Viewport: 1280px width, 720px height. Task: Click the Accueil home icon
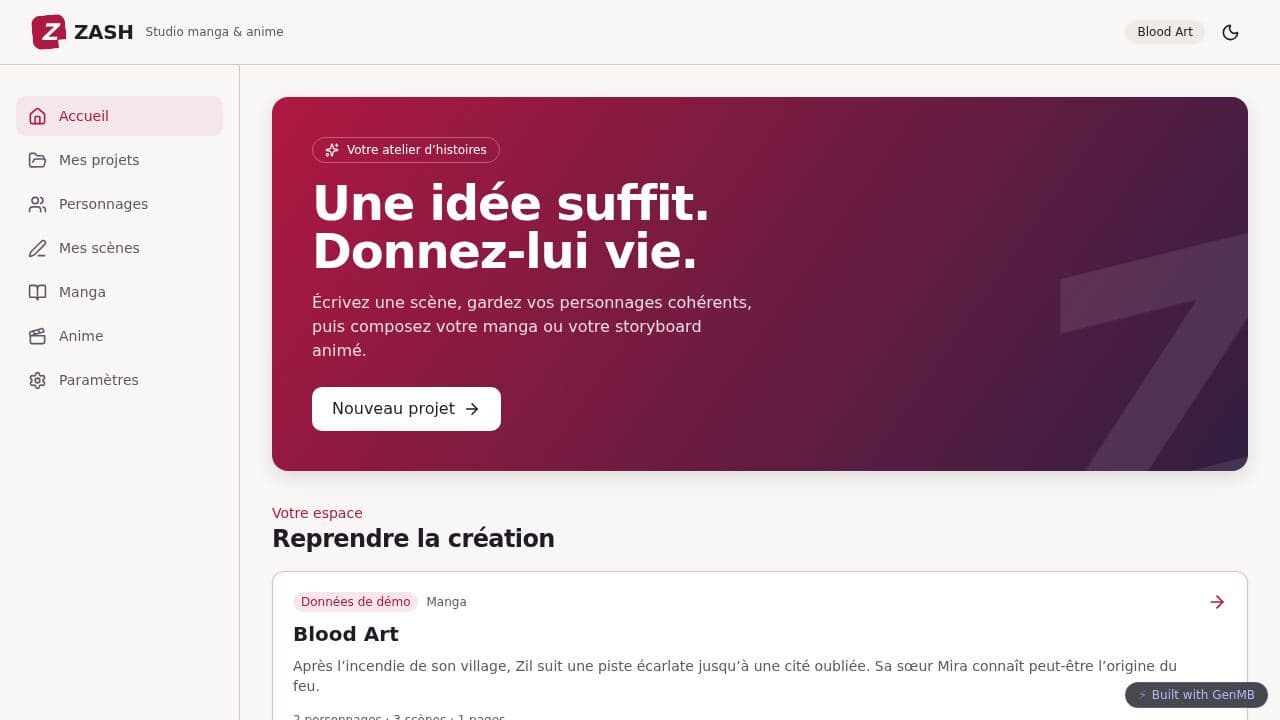pyautogui.click(x=38, y=116)
